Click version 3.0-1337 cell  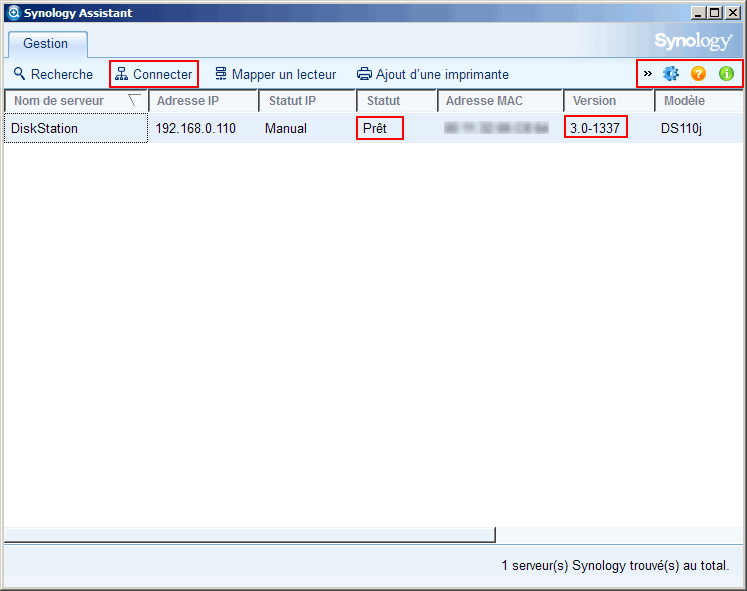(x=595, y=128)
